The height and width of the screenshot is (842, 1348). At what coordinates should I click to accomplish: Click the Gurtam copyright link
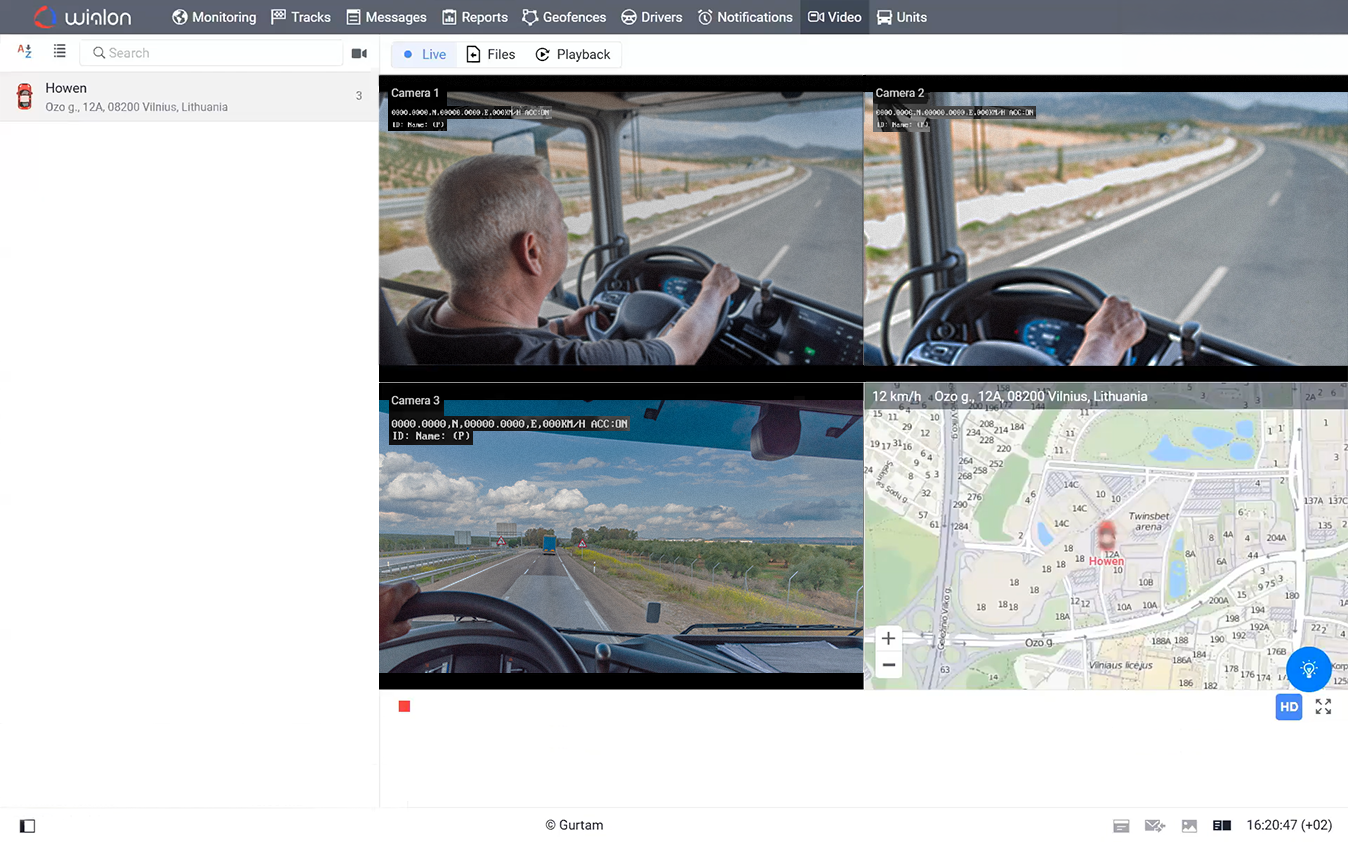(x=574, y=826)
